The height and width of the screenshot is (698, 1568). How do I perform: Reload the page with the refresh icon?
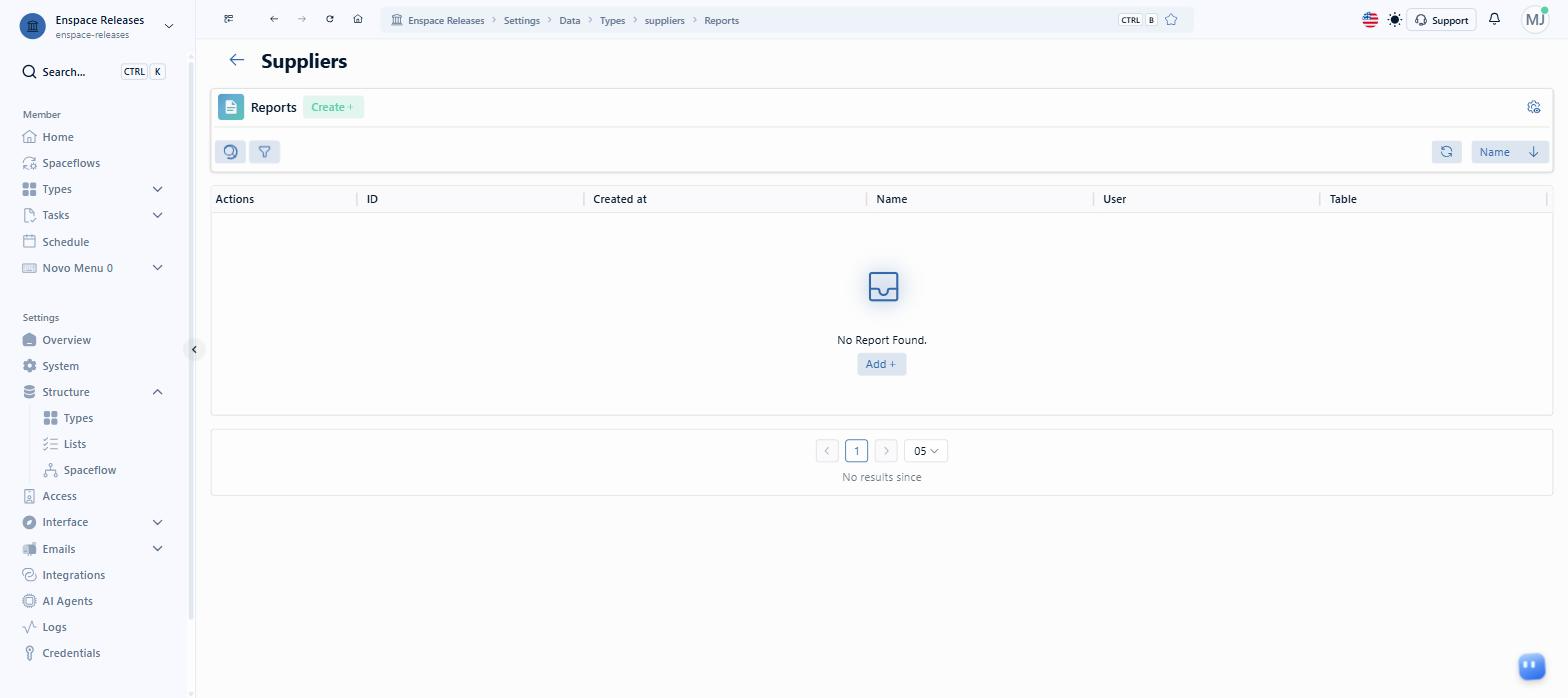330,19
